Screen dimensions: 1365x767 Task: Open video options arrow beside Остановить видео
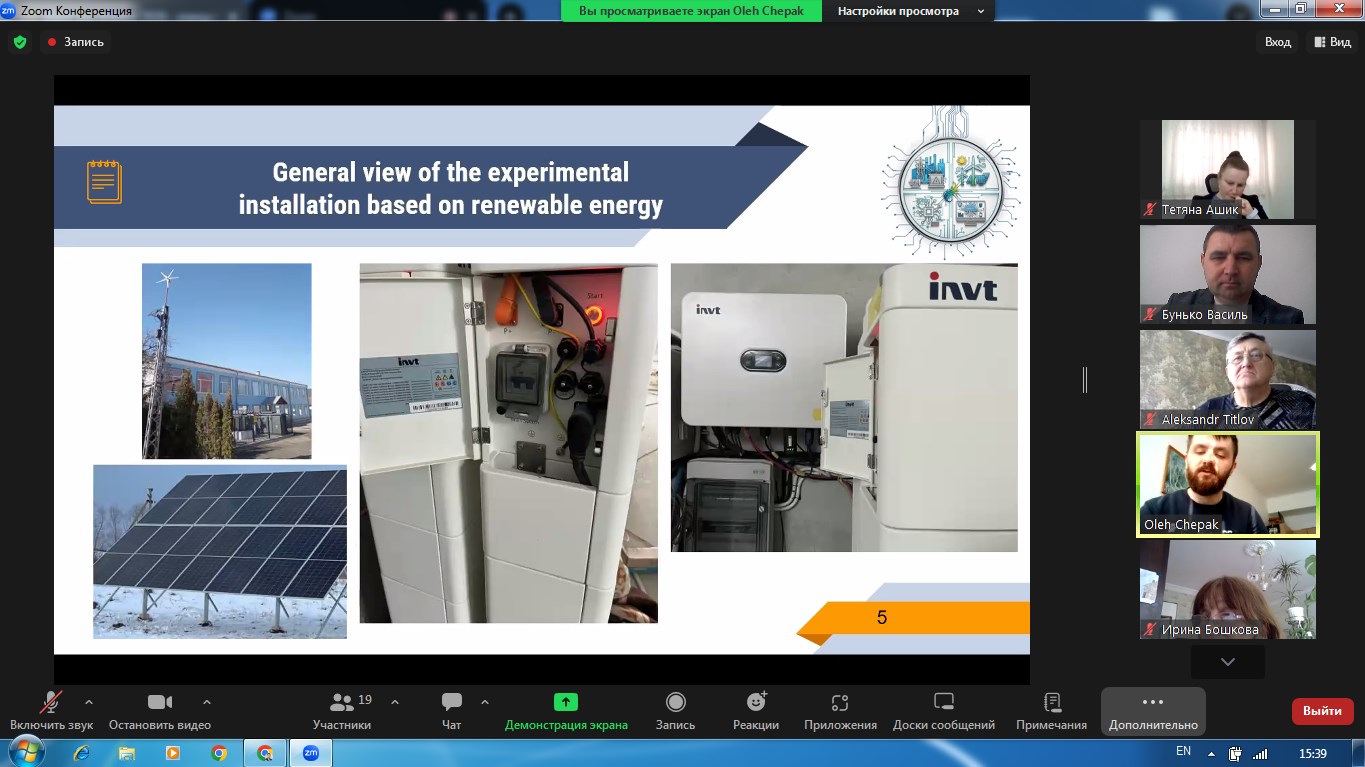(x=207, y=702)
